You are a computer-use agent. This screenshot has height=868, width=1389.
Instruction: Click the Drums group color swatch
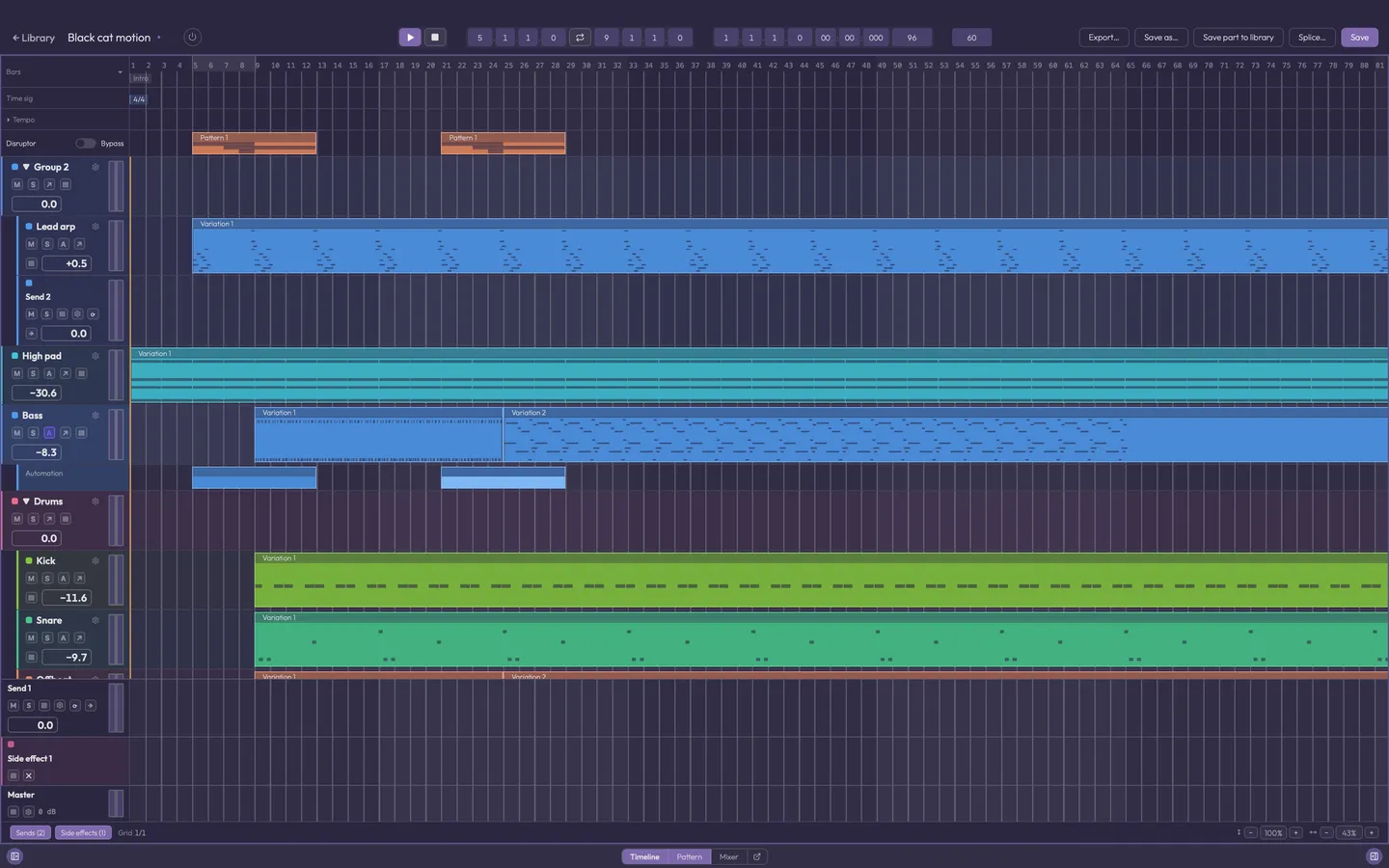click(14, 502)
